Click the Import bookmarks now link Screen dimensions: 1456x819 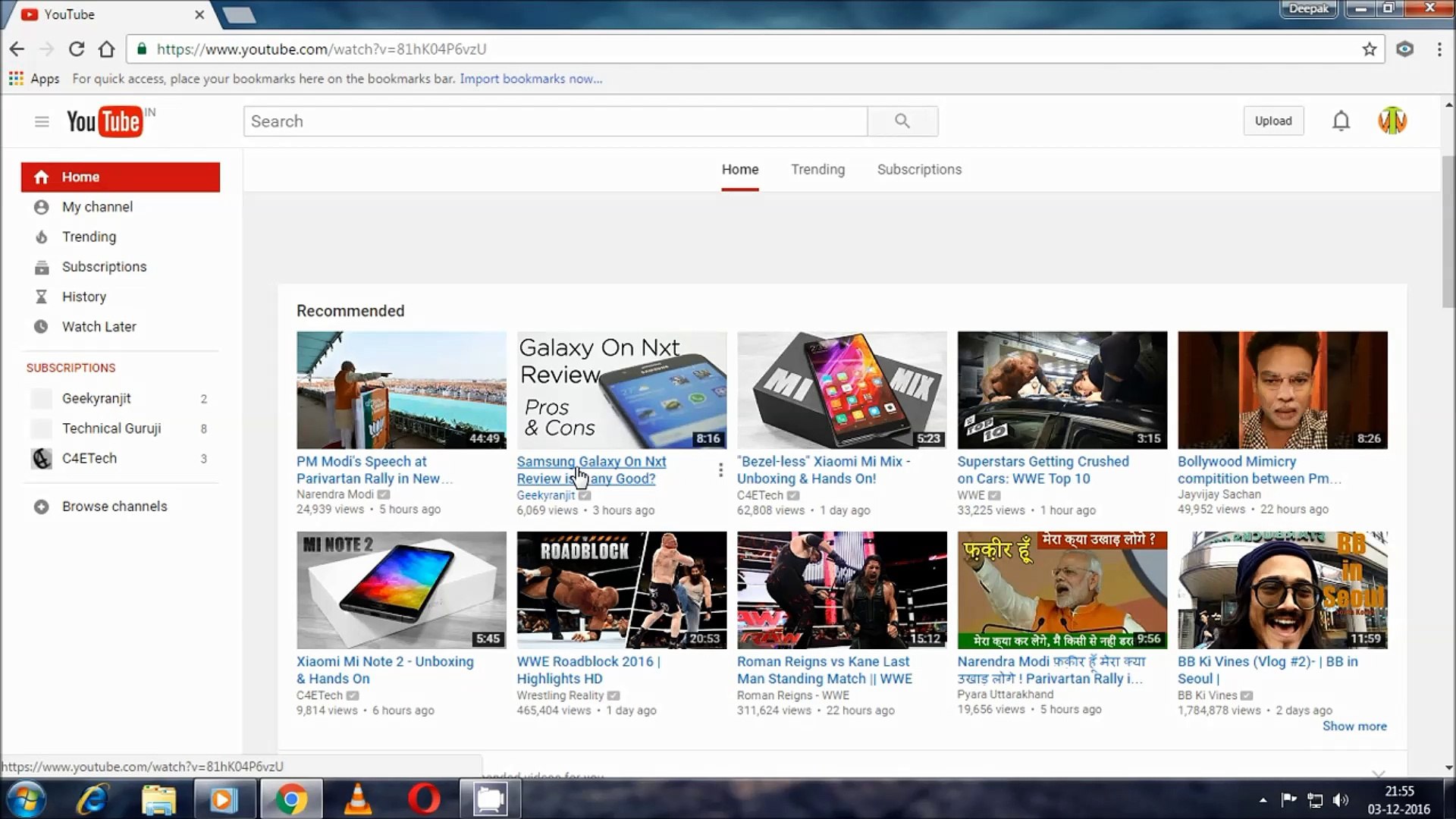point(531,78)
